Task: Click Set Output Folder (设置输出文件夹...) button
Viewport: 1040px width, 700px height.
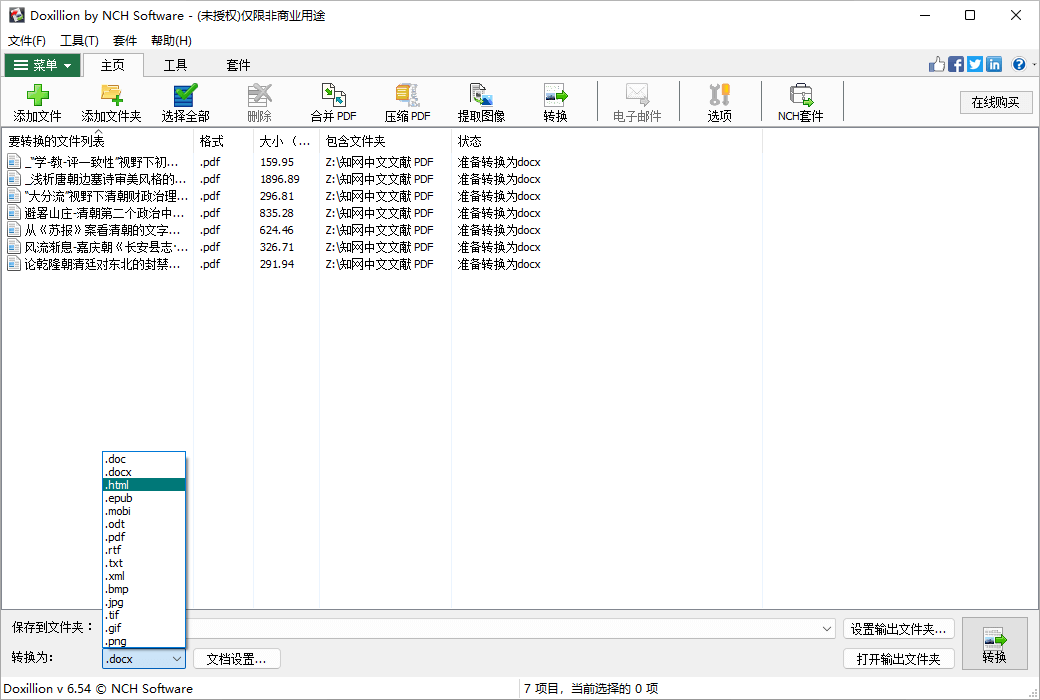Action: 899,629
